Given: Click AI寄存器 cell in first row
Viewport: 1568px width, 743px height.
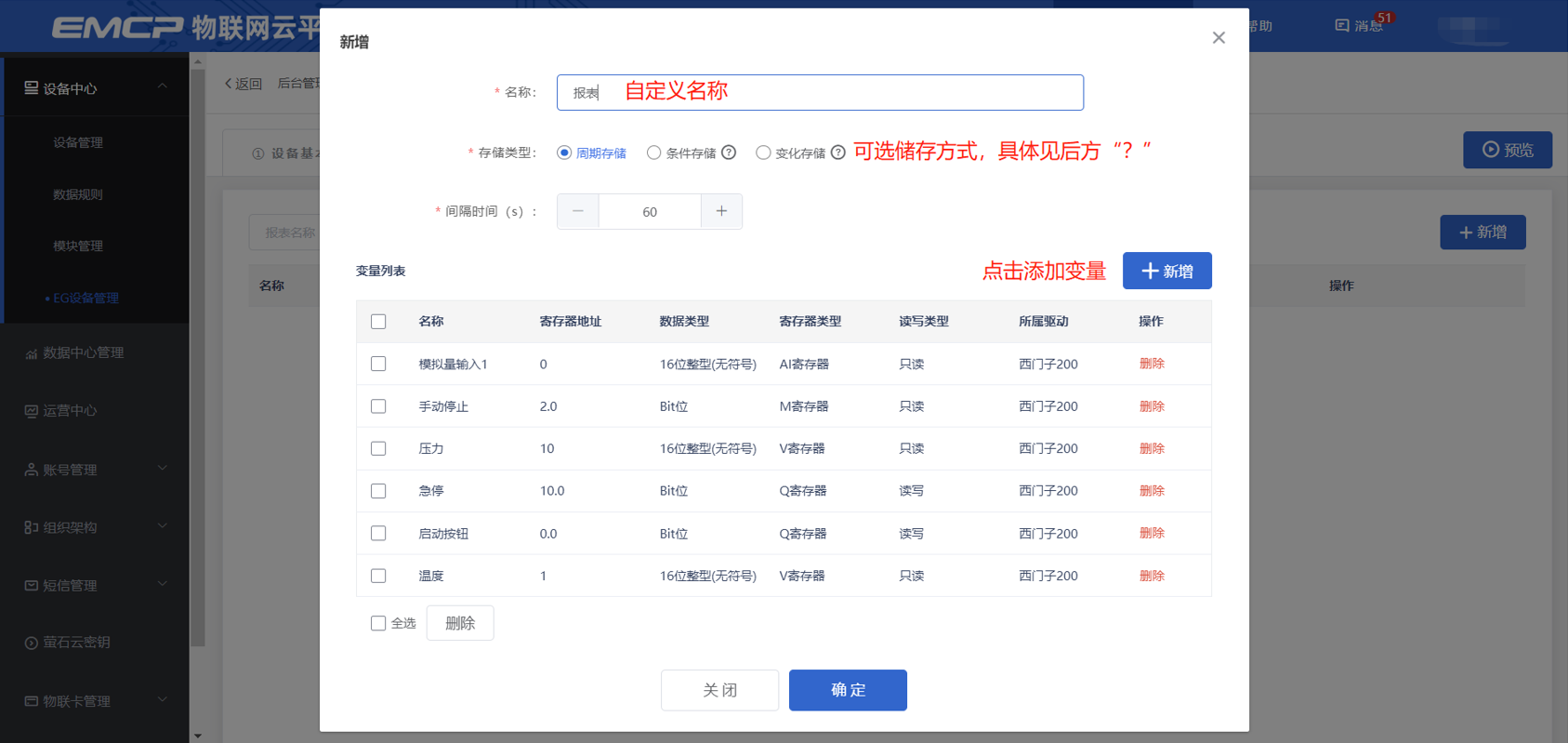Looking at the screenshot, I should [x=804, y=364].
